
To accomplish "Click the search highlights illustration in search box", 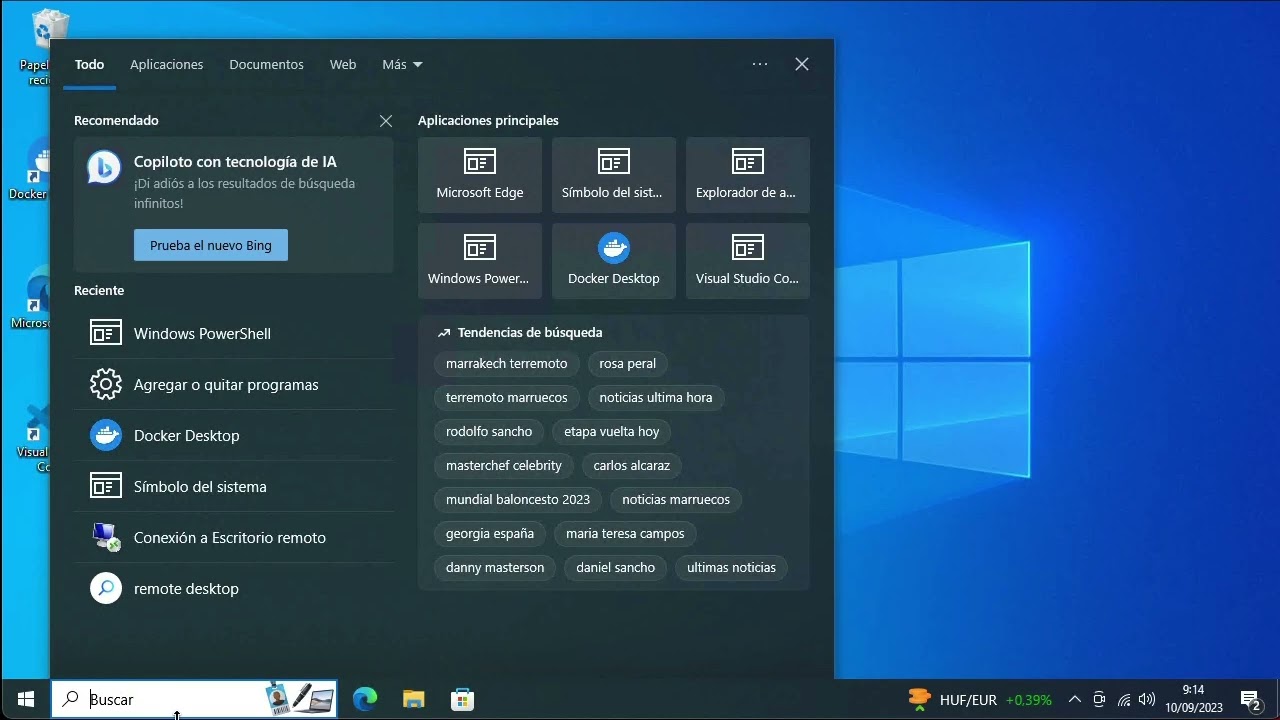I will 301,699.
